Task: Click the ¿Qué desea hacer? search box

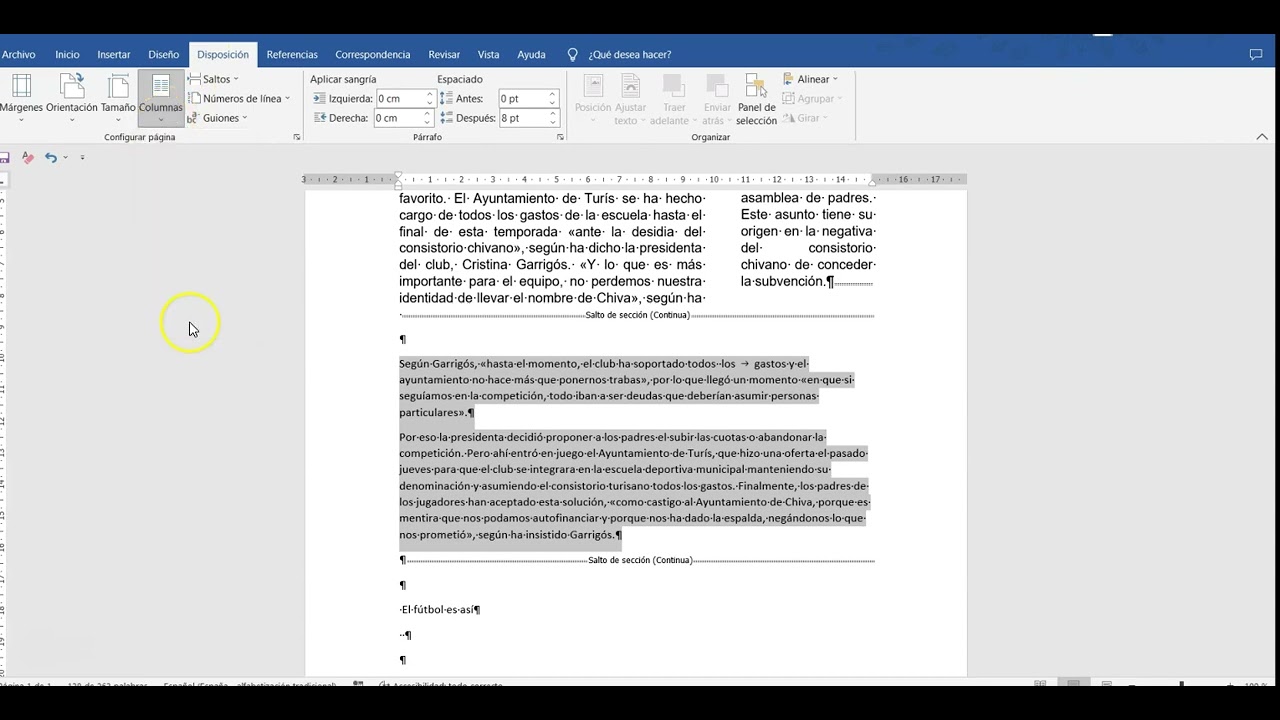Action: coord(629,55)
